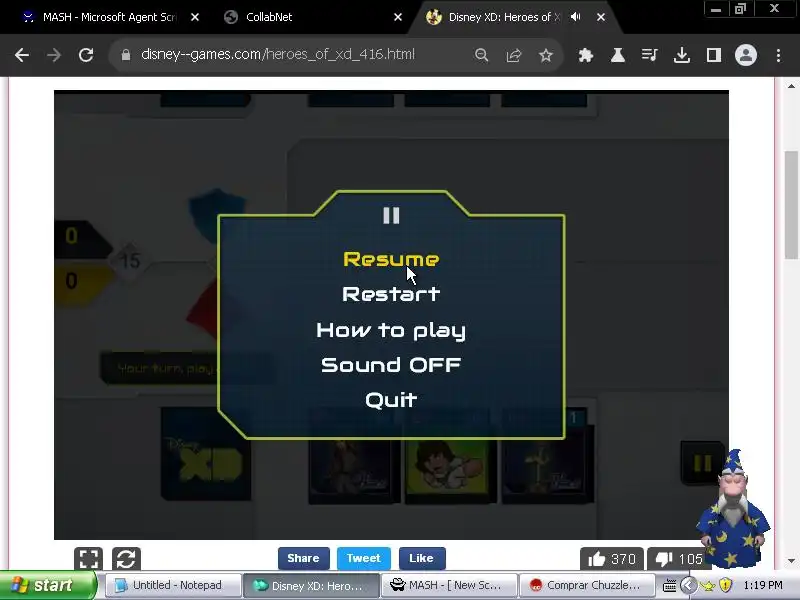Viewport: 800px width, 600px height.
Task: Click the Disney XD card deck
Action: [x=206, y=453]
